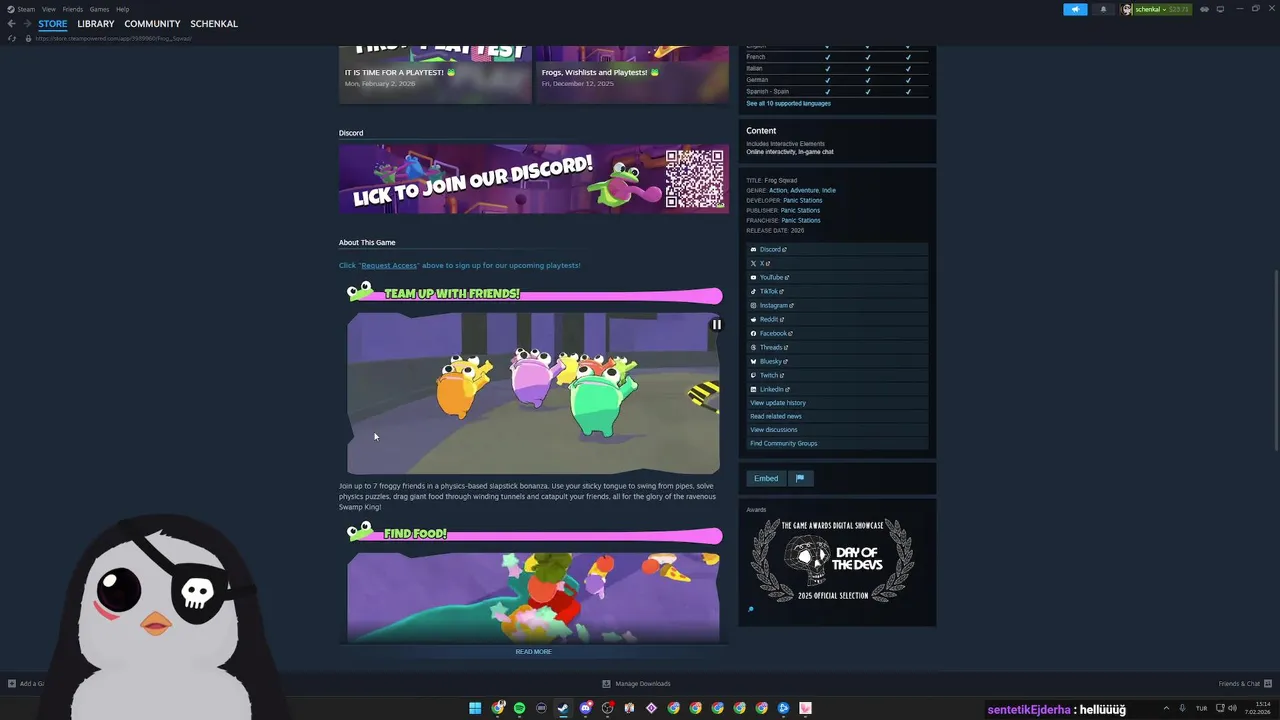Open the SCHENKAL profile tab
The height and width of the screenshot is (720, 1280).
pyautogui.click(x=214, y=23)
